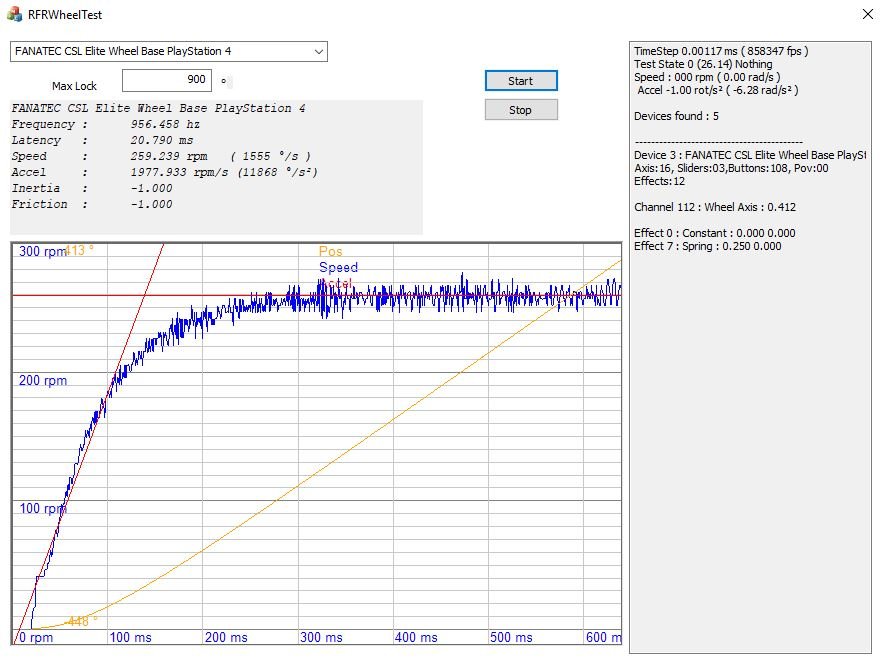This screenshot has height=665, width=882.
Task: Click inside the Max Lock value field
Action: [165, 80]
